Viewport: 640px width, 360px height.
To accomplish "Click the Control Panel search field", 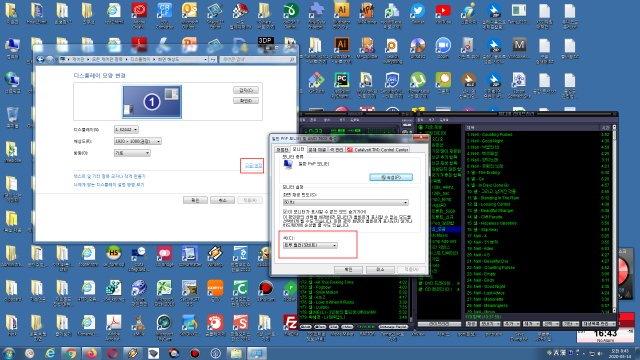I will point(257,60).
